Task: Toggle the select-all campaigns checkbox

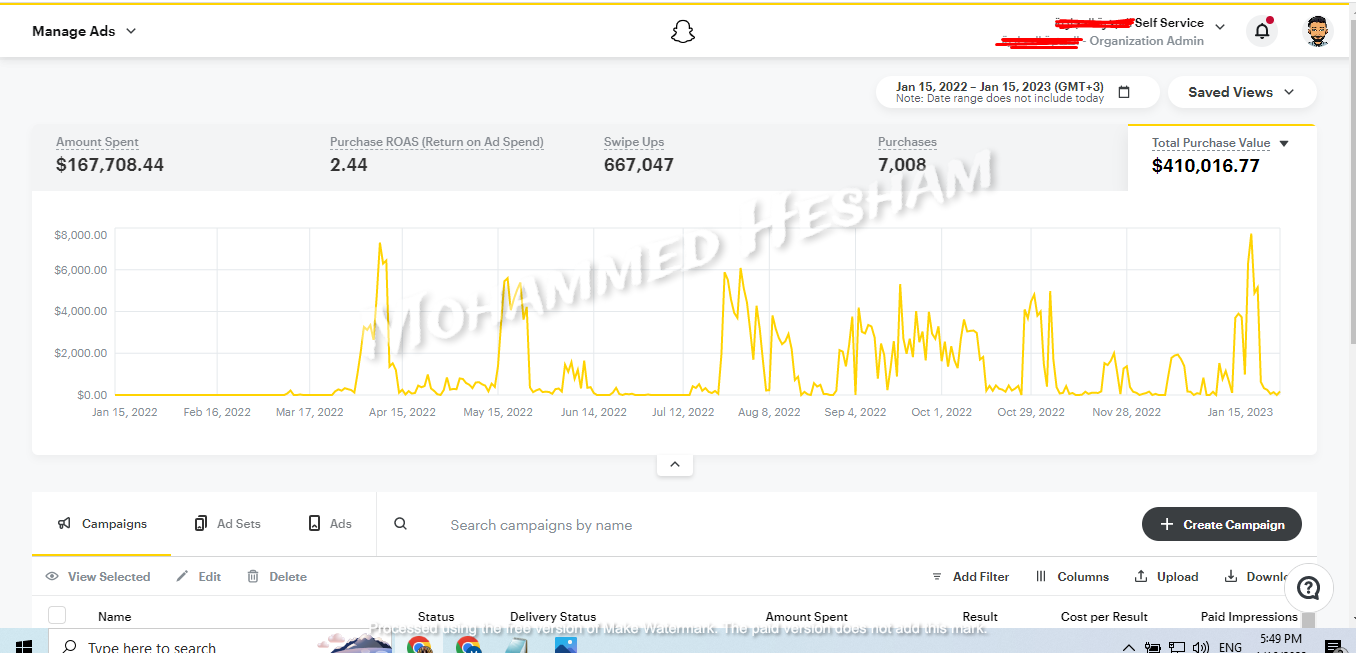Action: point(57,616)
